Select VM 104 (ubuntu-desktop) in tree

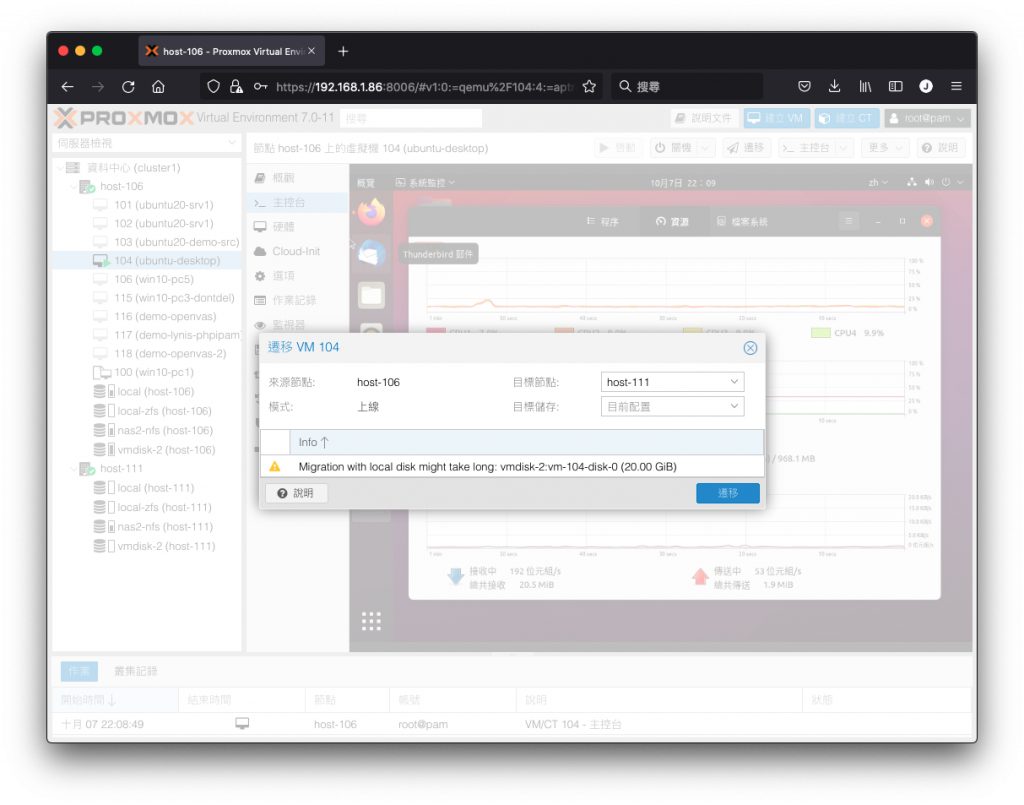167,260
